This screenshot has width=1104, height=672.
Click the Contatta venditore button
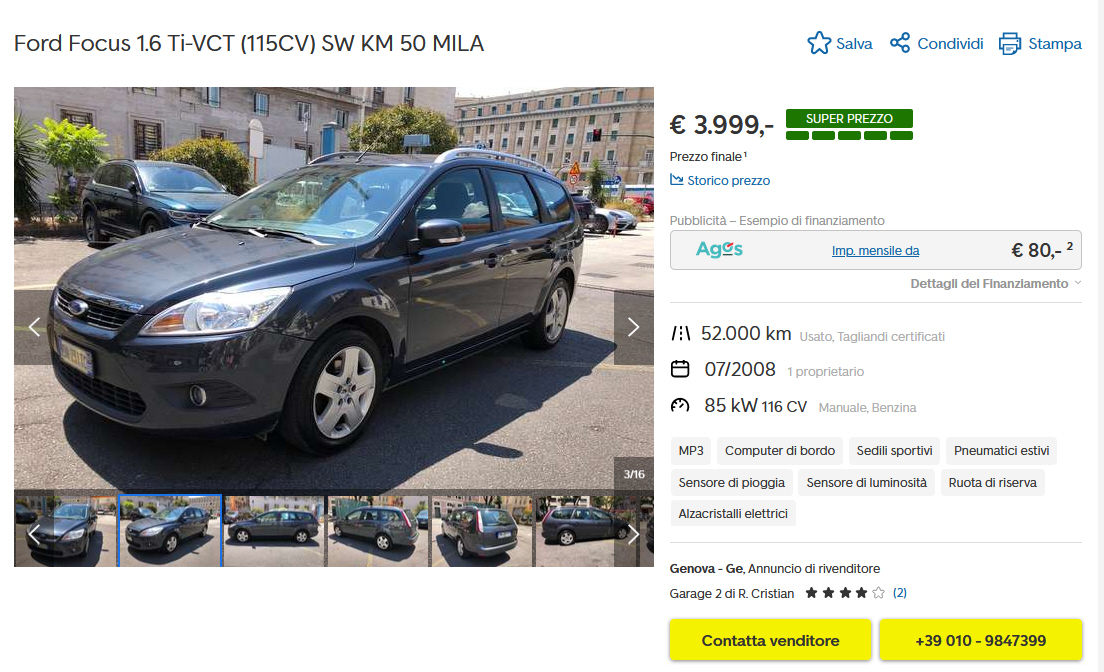coord(770,640)
